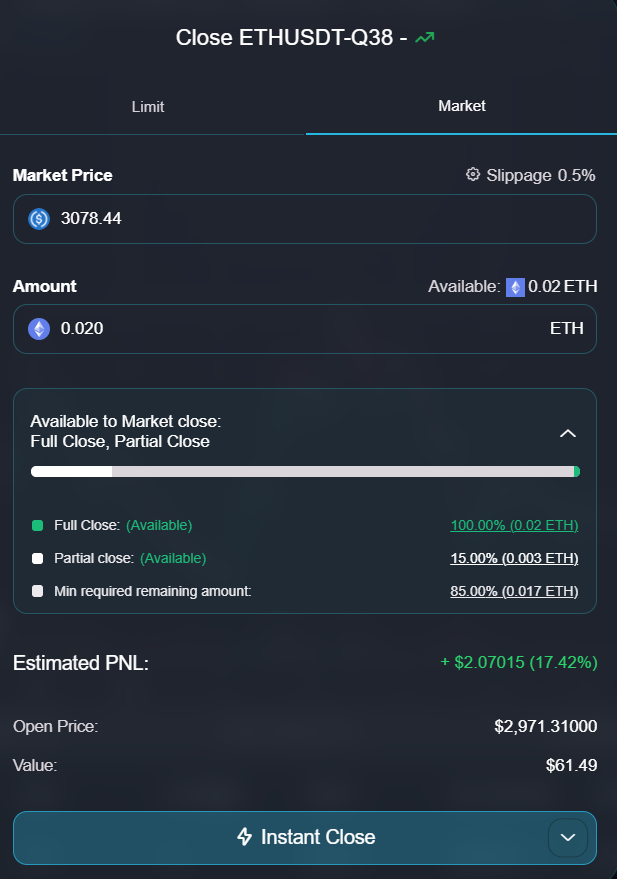Click the ETH icon next to Available balance
Image resolution: width=617 pixels, height=879 pixels.
click(515, 287)
